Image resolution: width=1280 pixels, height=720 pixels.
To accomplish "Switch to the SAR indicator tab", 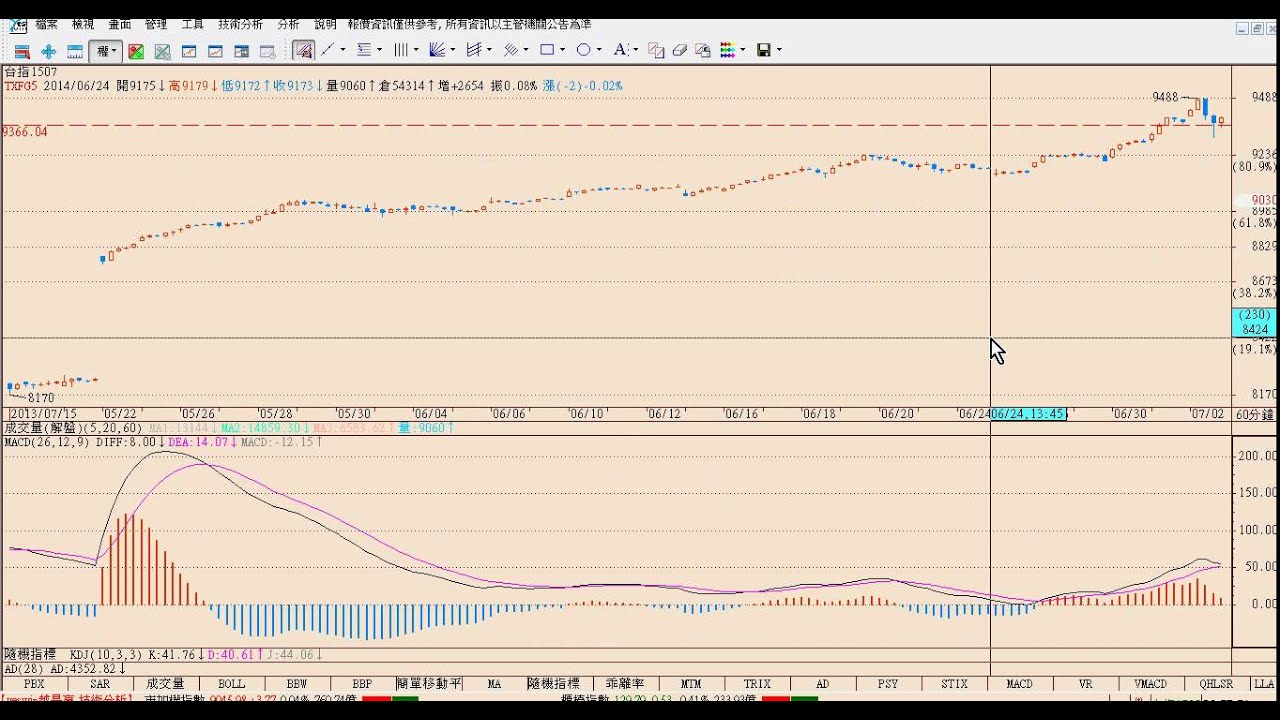I will pos(100,684).
